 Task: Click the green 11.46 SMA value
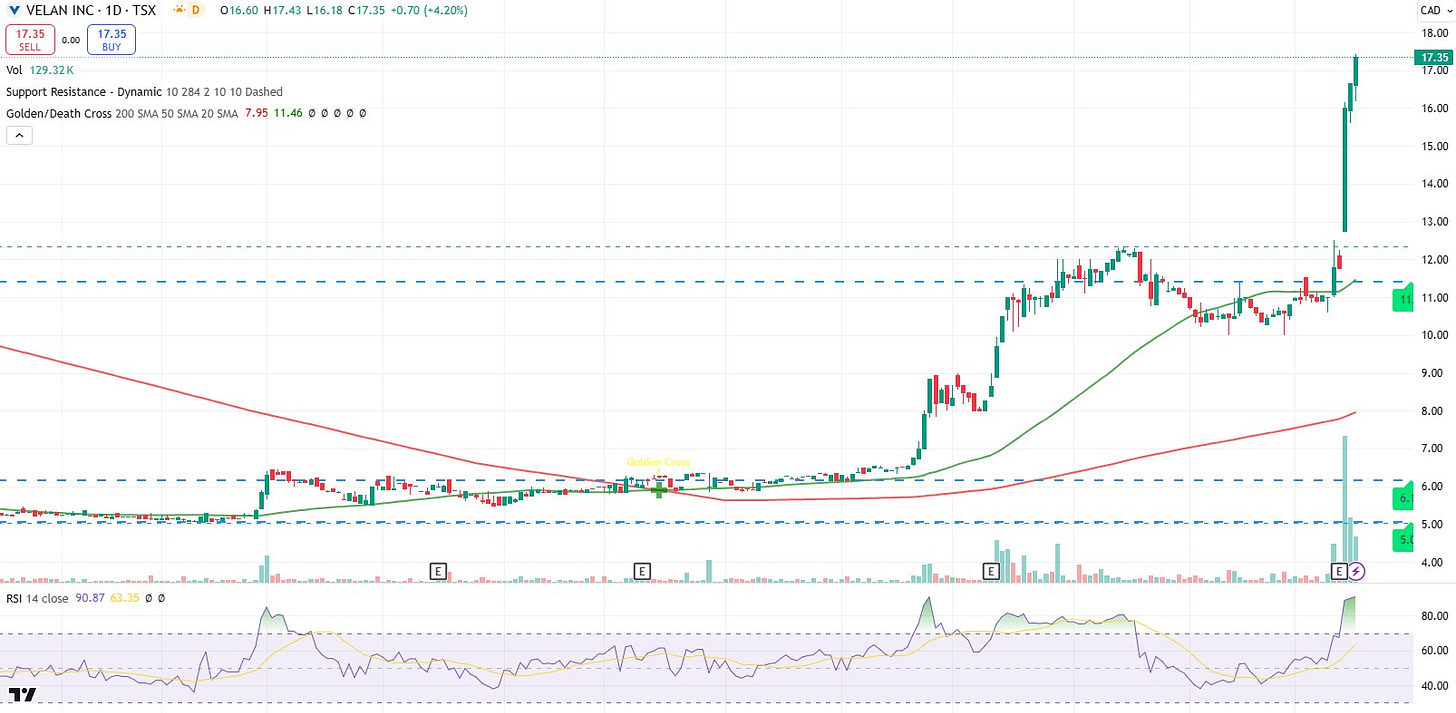pyautogui.click(x=289, y=114)
